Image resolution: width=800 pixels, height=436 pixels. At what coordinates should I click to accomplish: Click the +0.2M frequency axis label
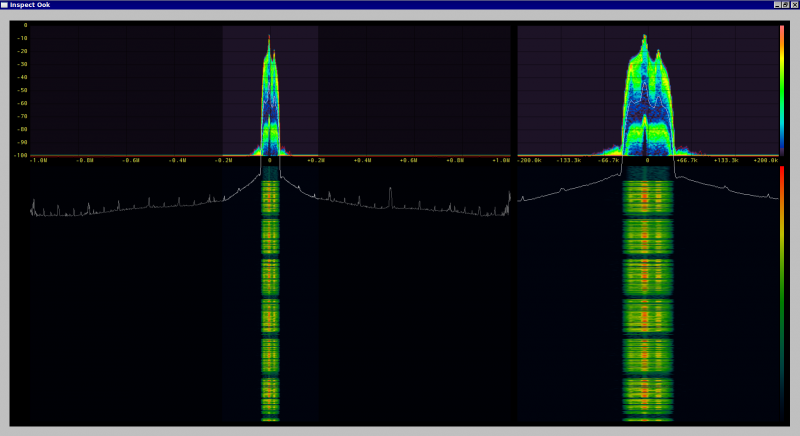coord(316,160)
